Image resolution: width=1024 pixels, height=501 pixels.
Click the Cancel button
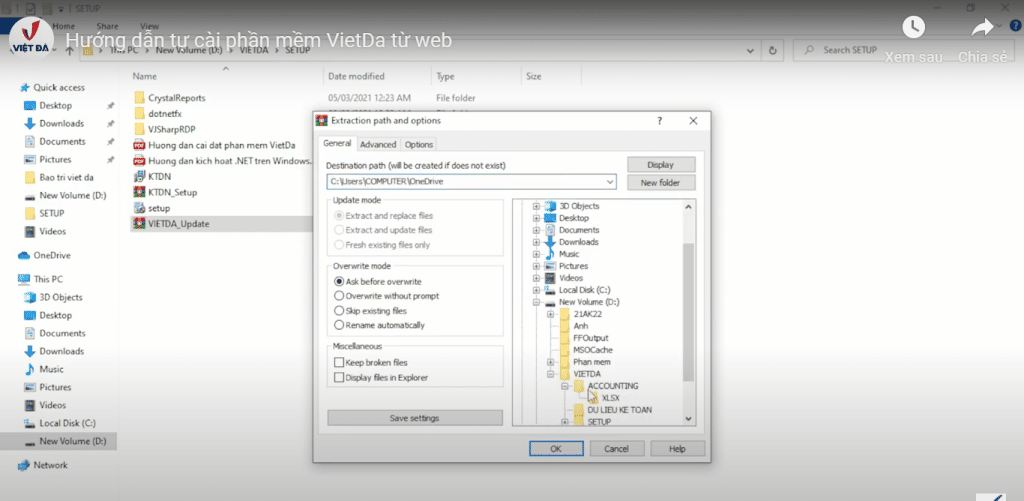616,449
